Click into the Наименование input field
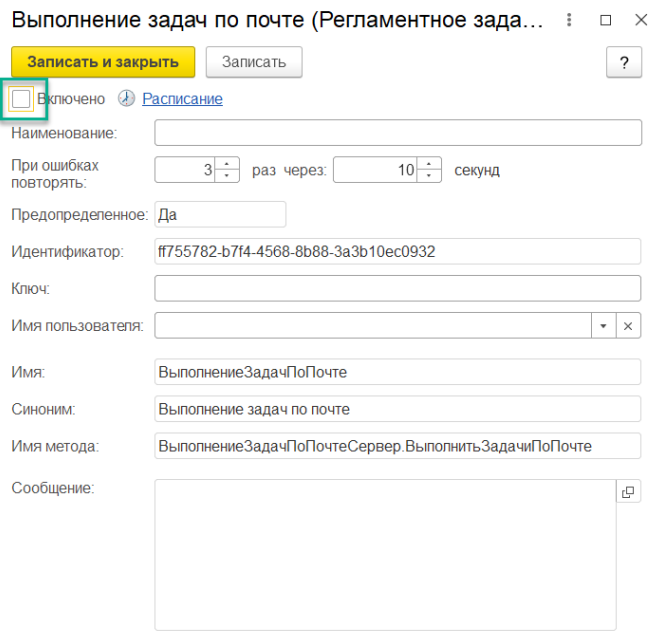 click(x=397, y=133)
